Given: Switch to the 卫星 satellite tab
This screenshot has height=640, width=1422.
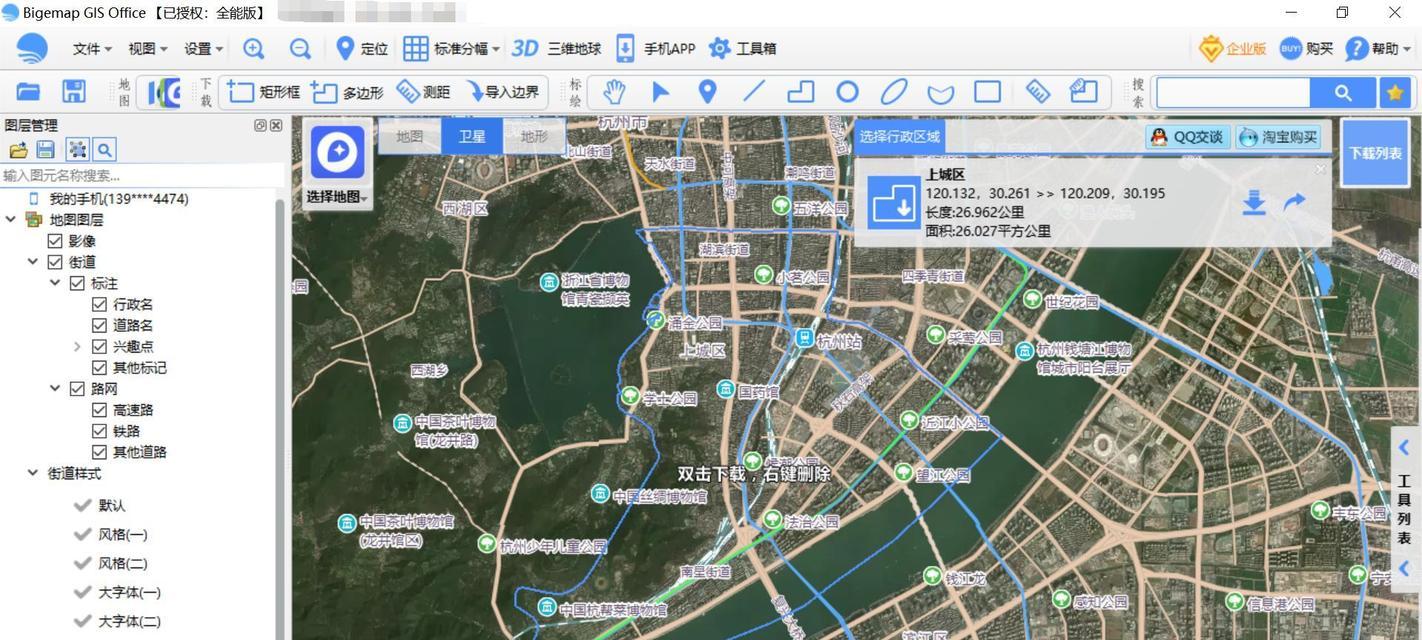Looking at the screenshot, I should (x=471, y=136).
